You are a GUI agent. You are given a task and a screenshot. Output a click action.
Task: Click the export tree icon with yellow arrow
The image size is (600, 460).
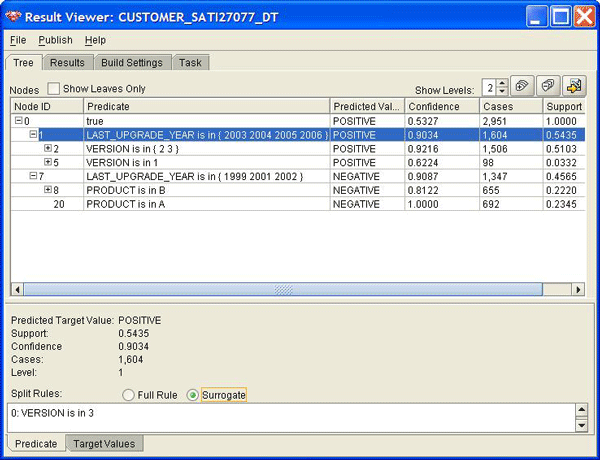(574, 87)
